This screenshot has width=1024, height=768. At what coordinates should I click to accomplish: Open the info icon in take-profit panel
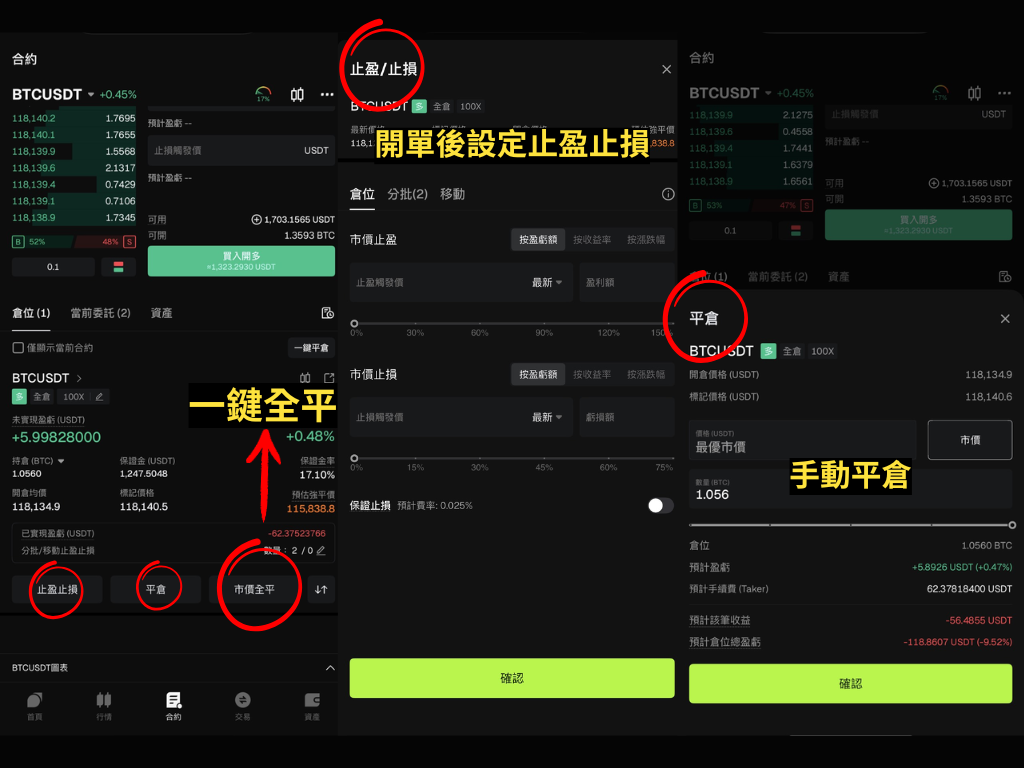pyautogui.click(x=668, y=194)
